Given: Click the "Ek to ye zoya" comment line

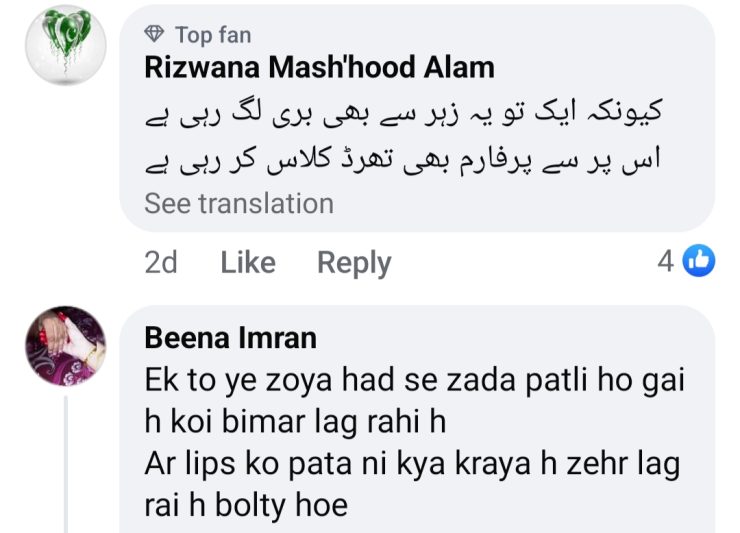Looking at the screenshot, I should point(415,380).
